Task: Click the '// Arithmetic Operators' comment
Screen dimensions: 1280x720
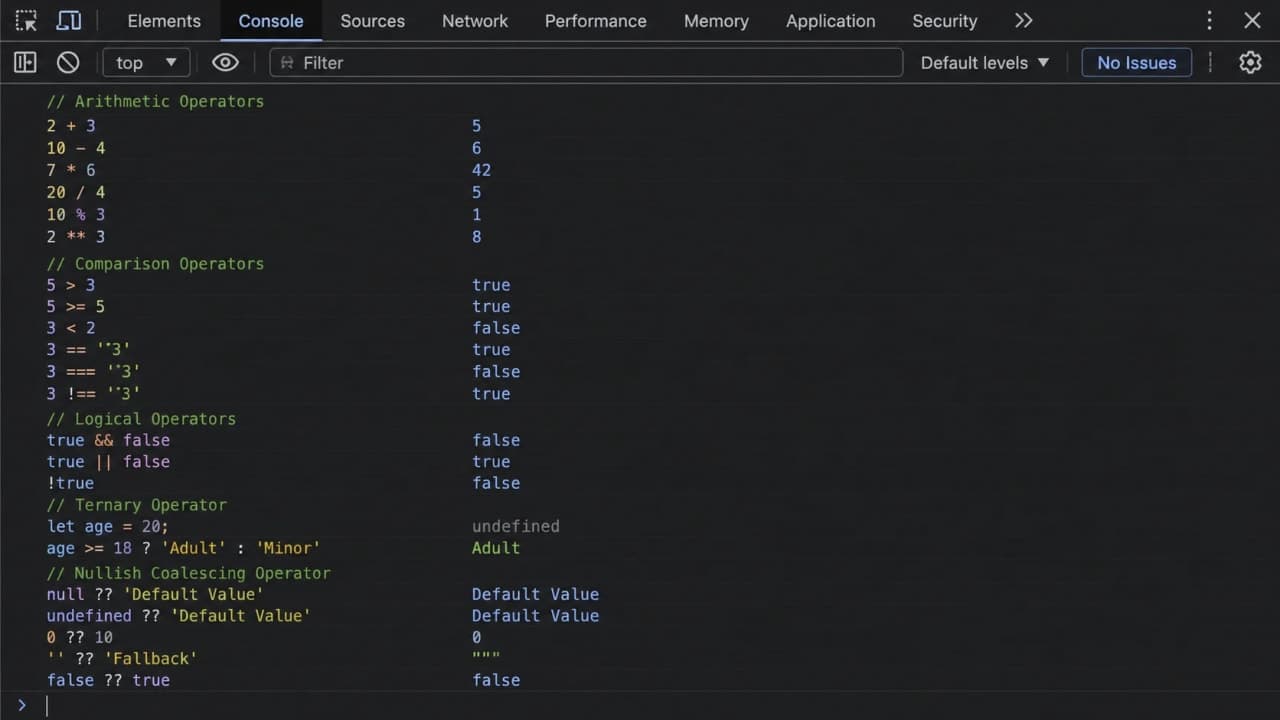Action: click(x=155, y=101)
